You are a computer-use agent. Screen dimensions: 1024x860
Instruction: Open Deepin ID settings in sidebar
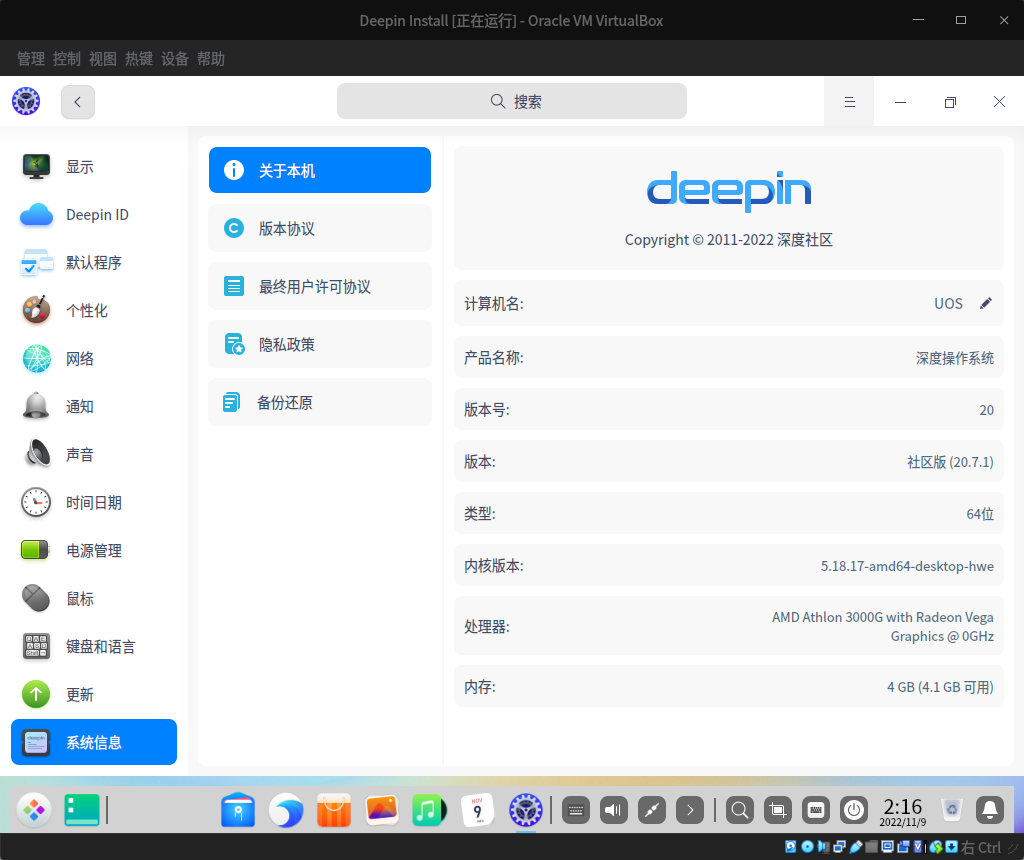click(x=94, y=215)
